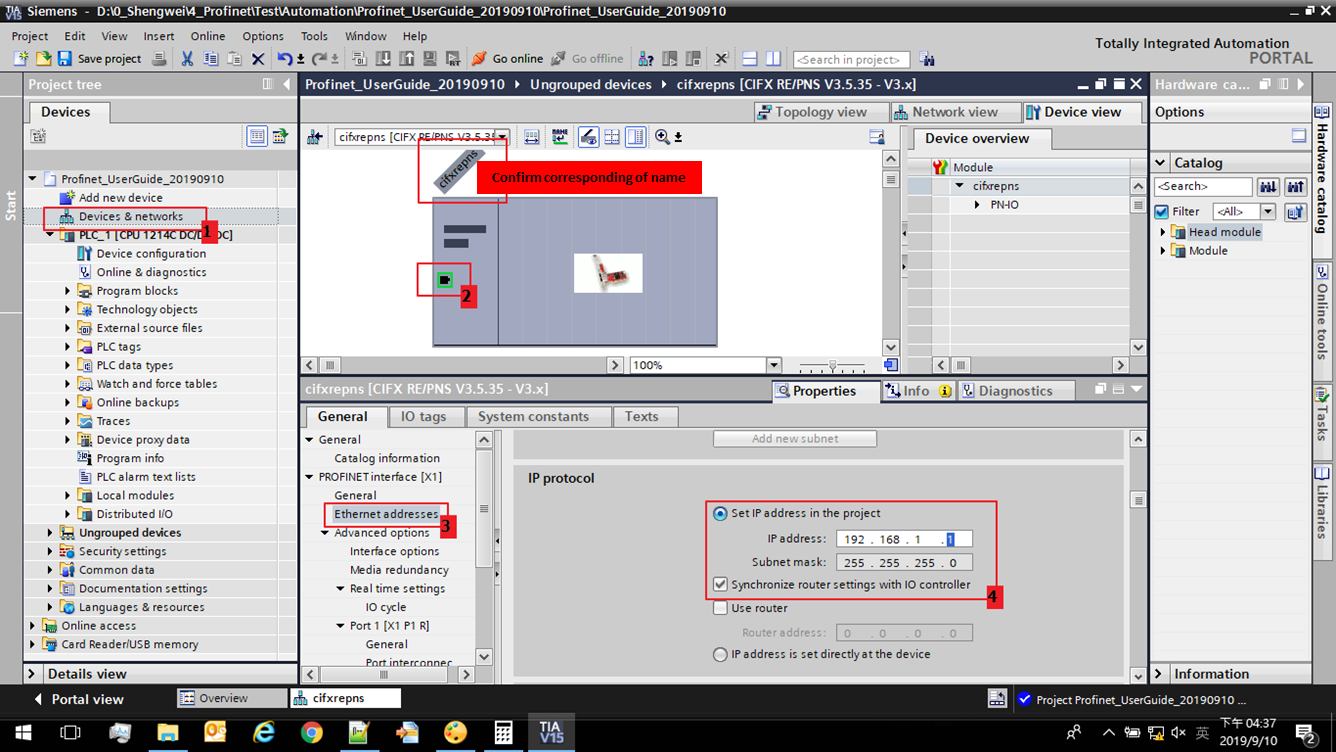Open the Online menu
Image resolution: width=1336 pixels, height=752 pixels.
pyautogui.click(x=208, y=36)
